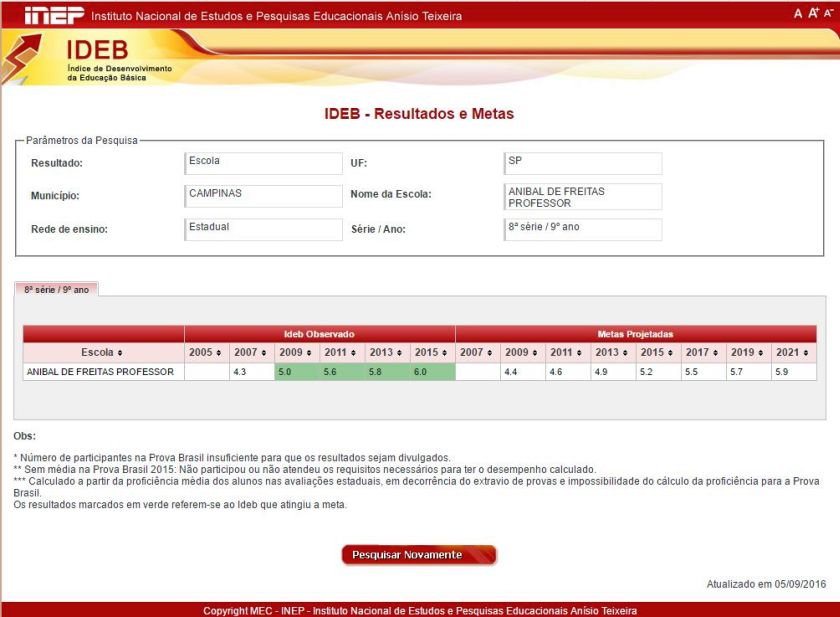This screenshot has height=617, width=840.
Task: Click IDEB - Resultados e Metas heading
Action: [419, 114]
